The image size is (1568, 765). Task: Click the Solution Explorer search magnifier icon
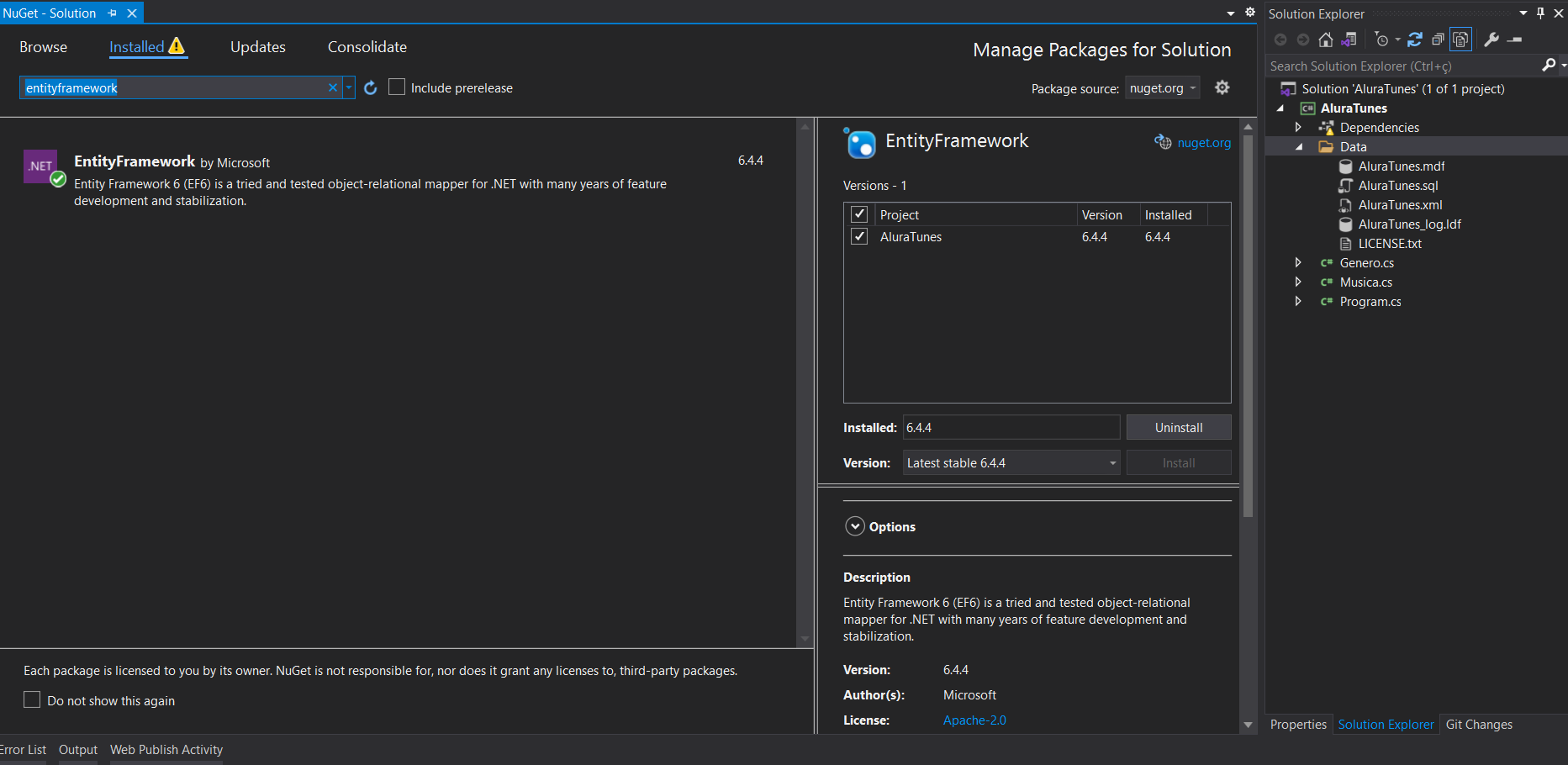tap(1549, 65)
